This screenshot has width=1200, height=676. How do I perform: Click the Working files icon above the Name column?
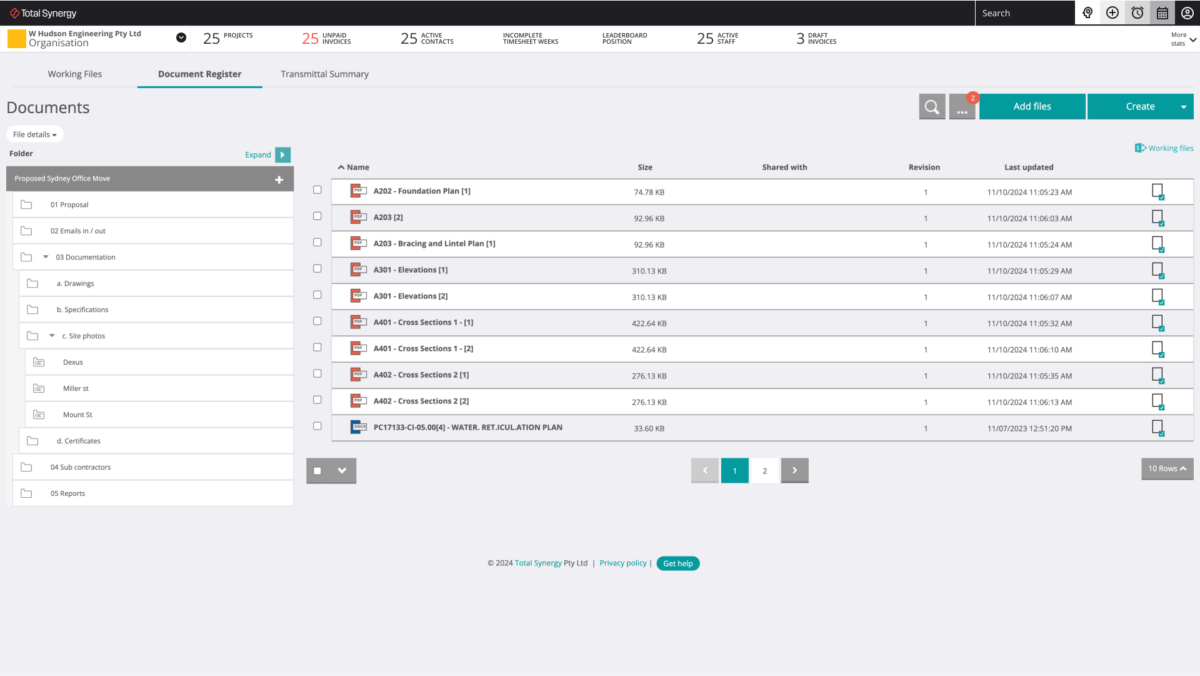(1140, 147)
